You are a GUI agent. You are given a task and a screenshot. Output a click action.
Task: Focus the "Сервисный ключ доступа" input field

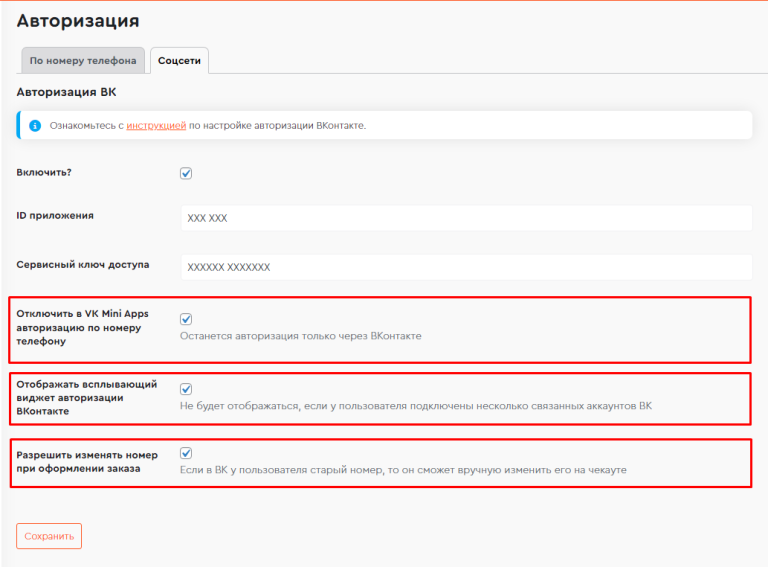[x=466, y=267]
